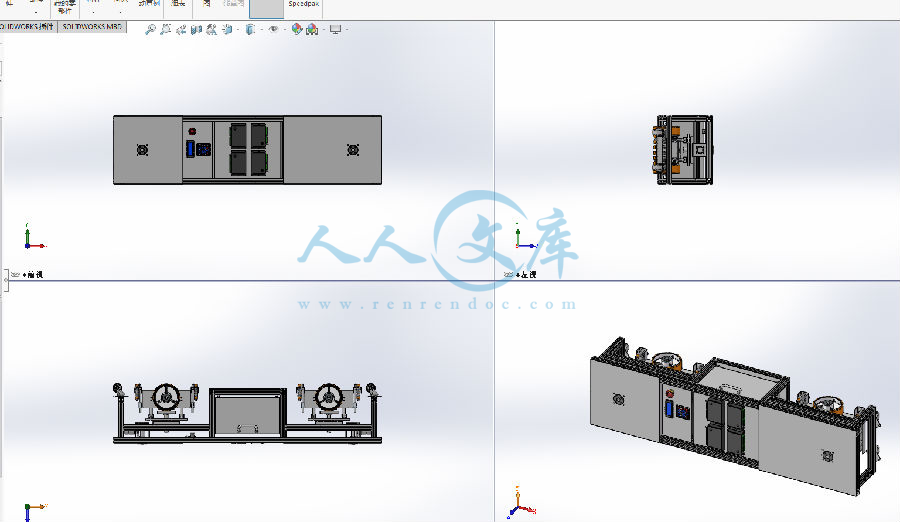Click the 前视 front view label
Viewport: 900px width, 522px height.
[x=35, y=274]
